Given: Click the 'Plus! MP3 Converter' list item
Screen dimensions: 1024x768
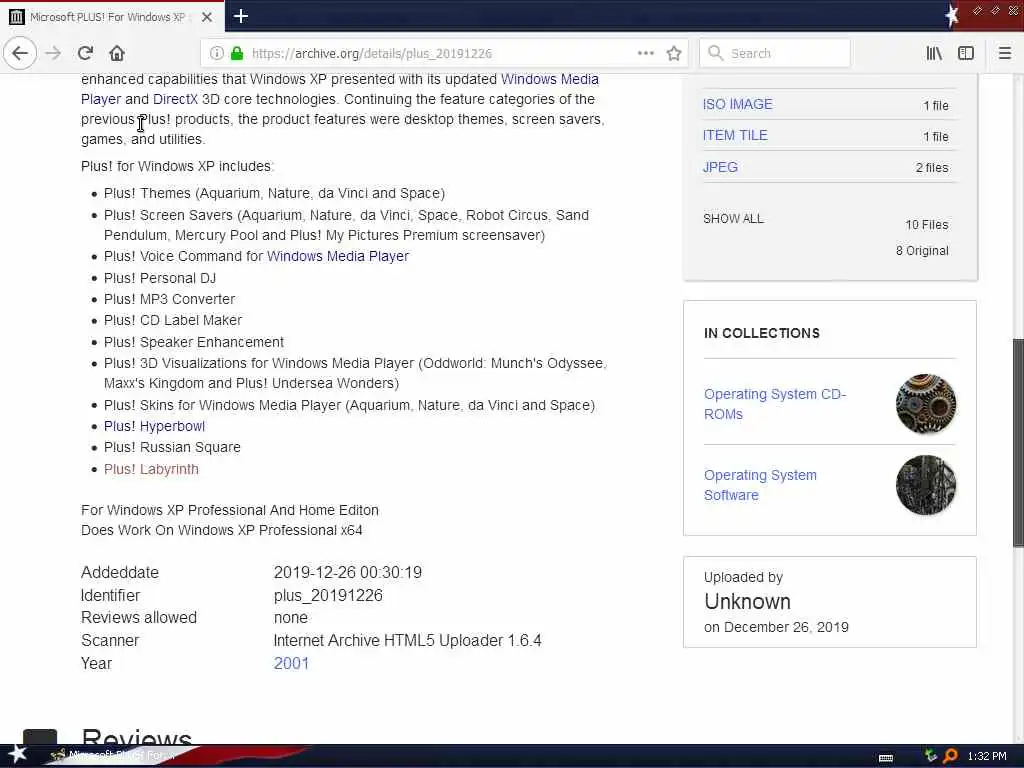Looking at the screenshot, I should [x=169, y=299].
